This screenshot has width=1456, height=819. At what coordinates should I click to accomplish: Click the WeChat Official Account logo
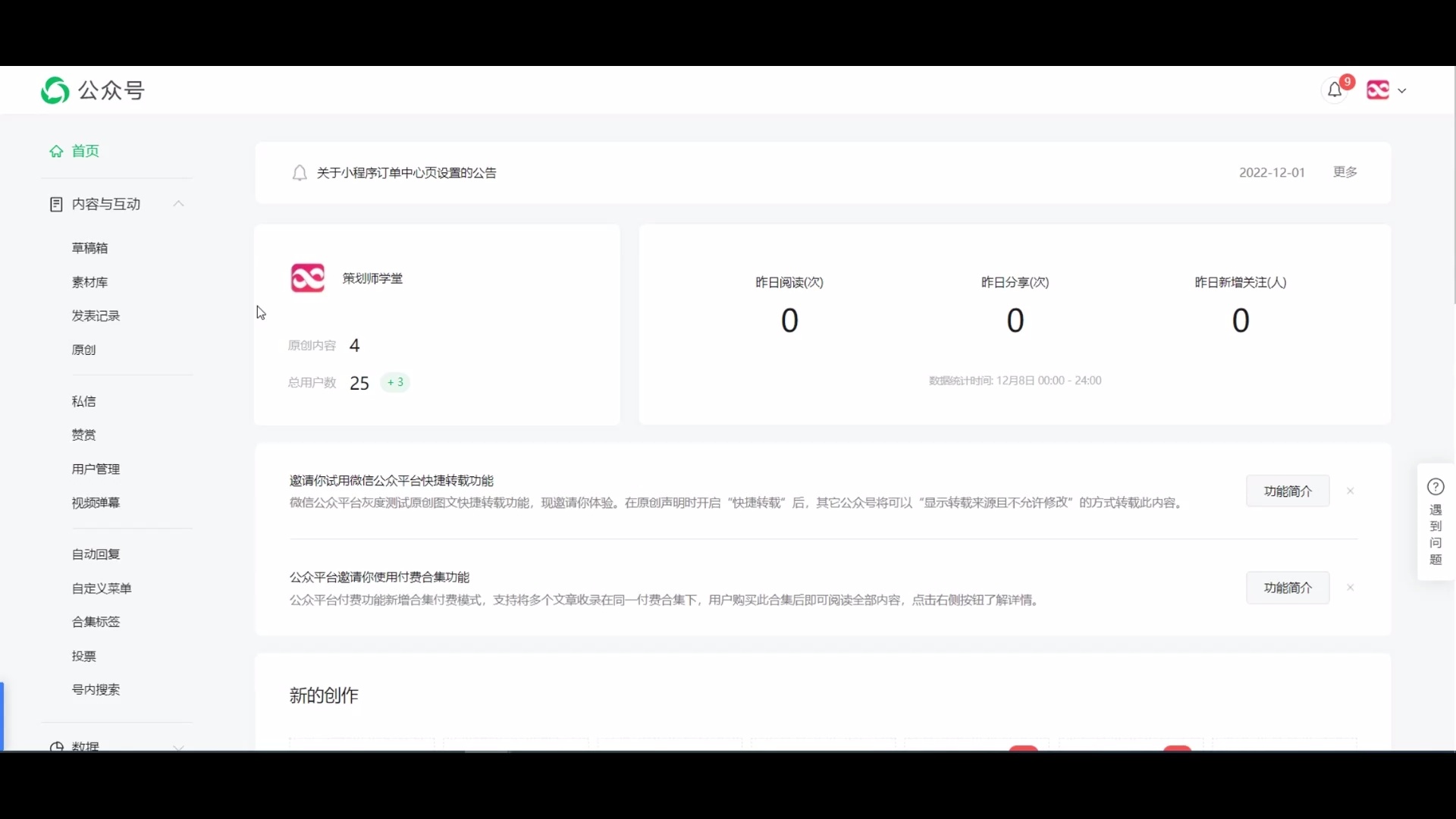click(55, 91)
